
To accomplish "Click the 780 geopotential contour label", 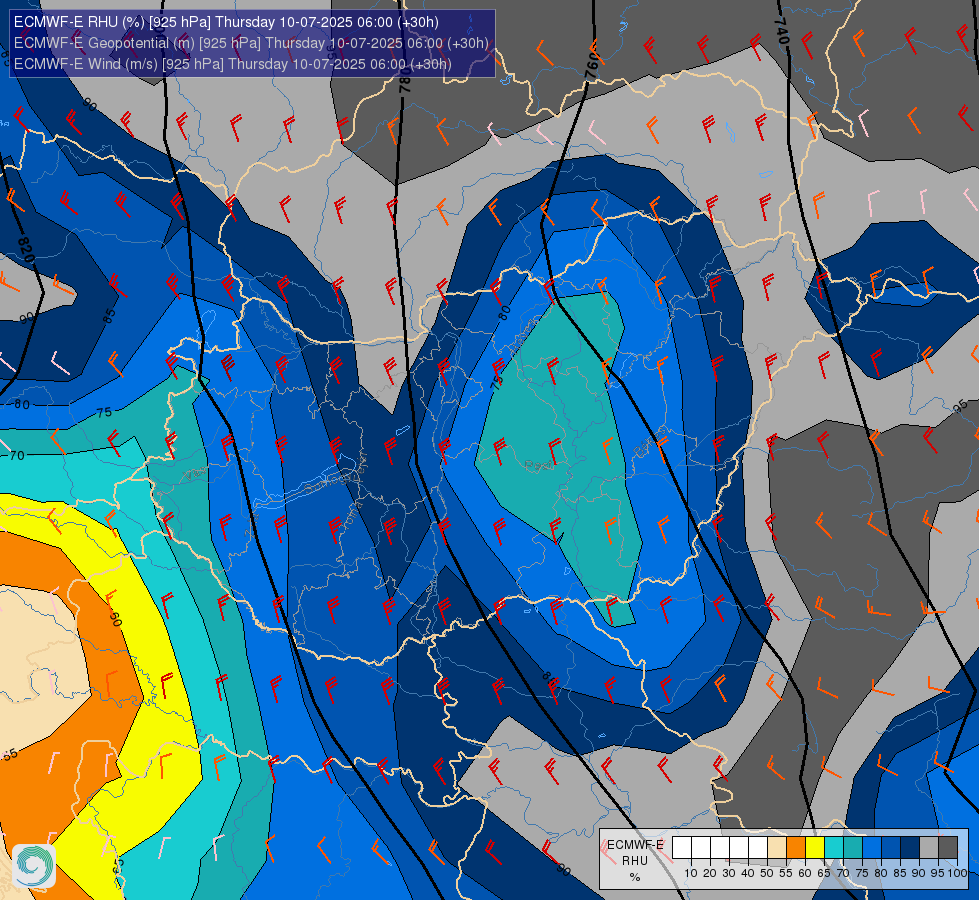I will point(405,79).
